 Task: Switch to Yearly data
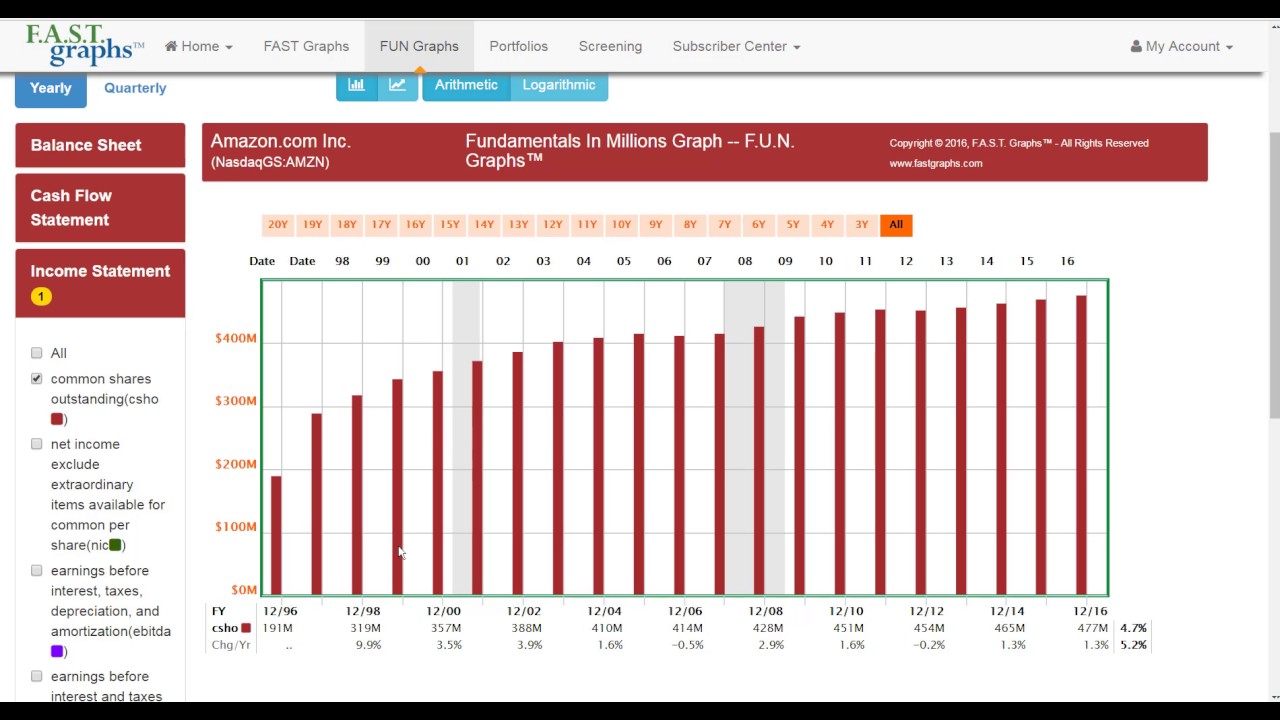pos(51,88)
